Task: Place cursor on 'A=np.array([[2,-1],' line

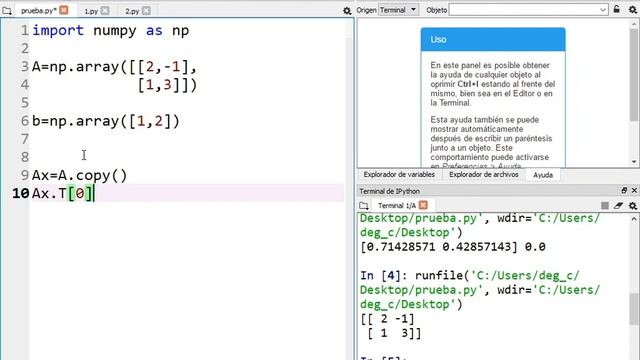Action: (114, 67)
